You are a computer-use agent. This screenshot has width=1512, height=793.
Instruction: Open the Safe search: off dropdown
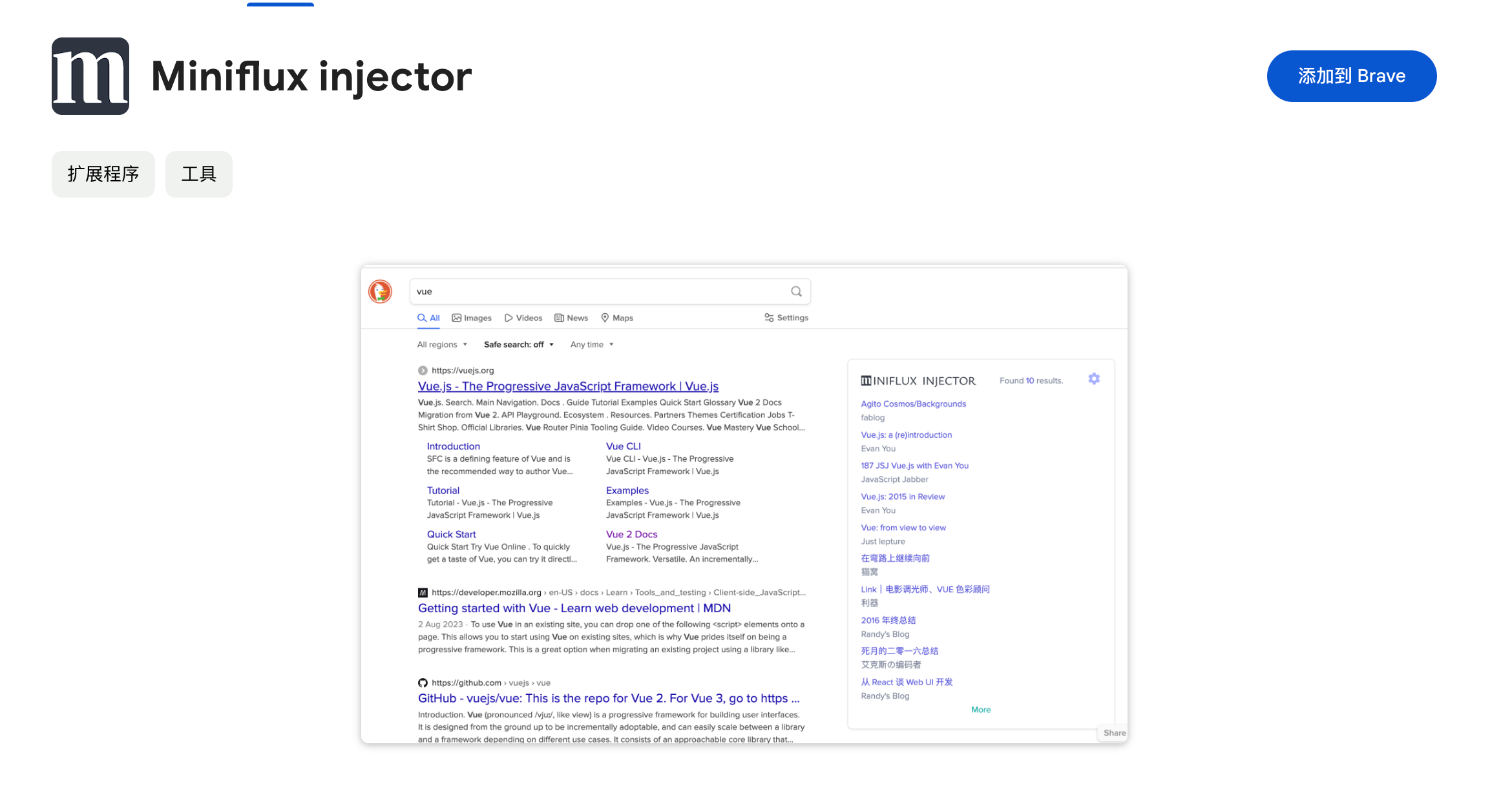click(518, 344)
